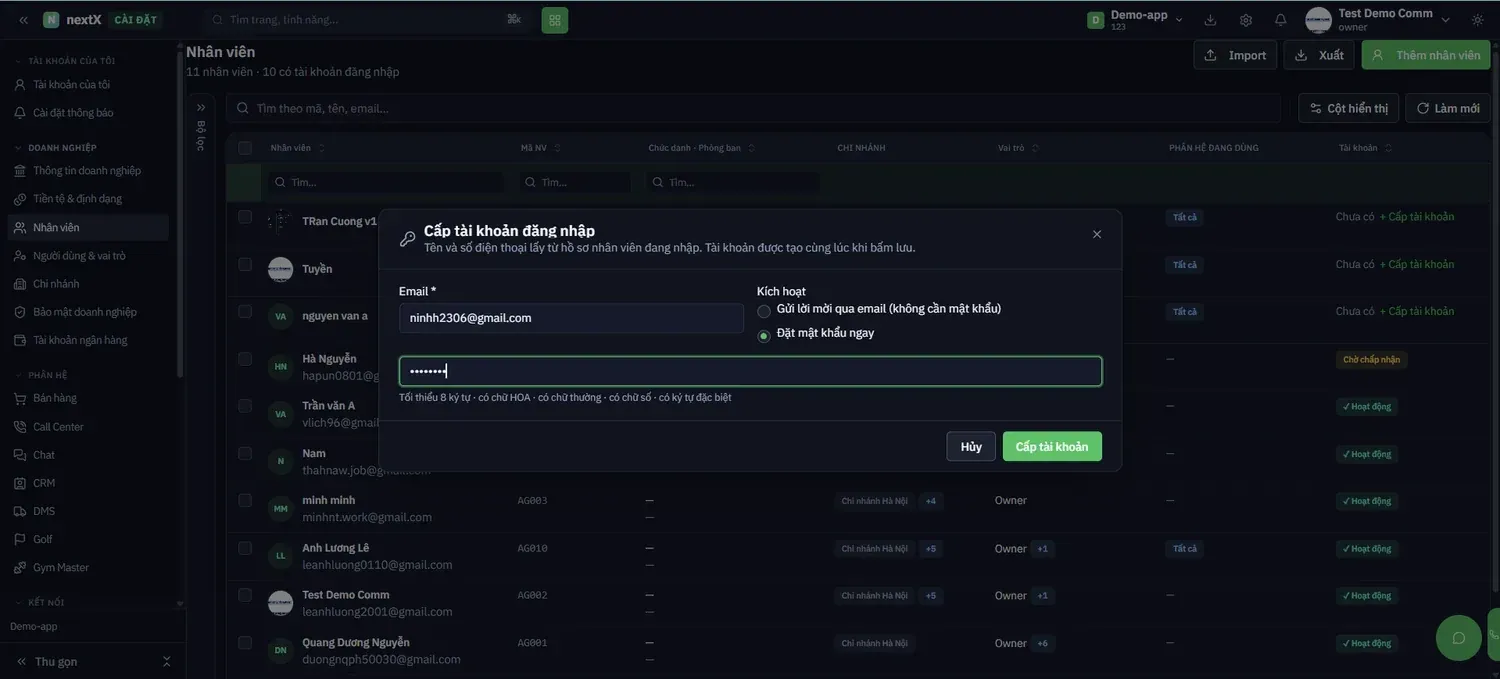The image size is (1500, 679).
Task: Click the Bảo mật doanh nghiệp shield icon
Action: pos(20,312)
